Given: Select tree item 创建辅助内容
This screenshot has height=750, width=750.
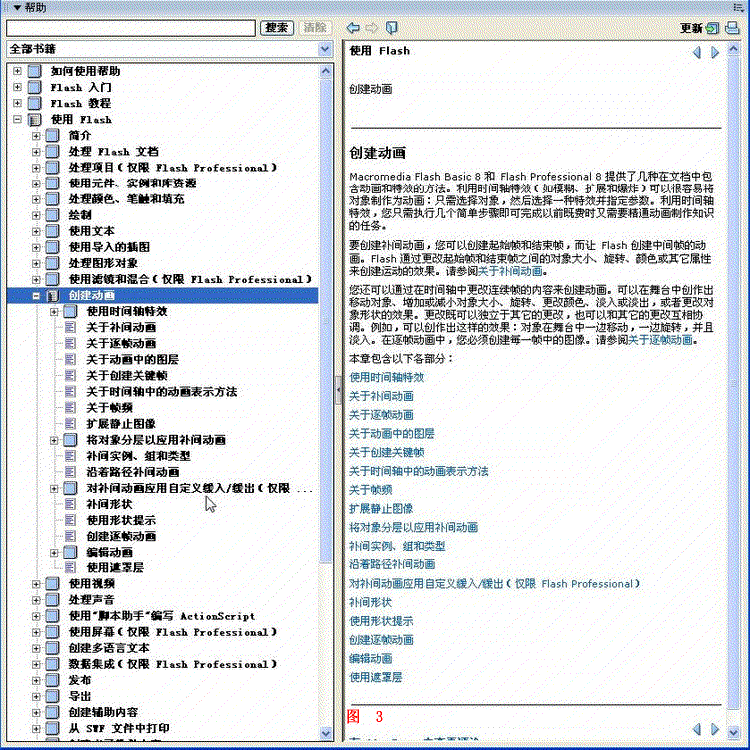Looking at the screenshot, I should [103, 712].
